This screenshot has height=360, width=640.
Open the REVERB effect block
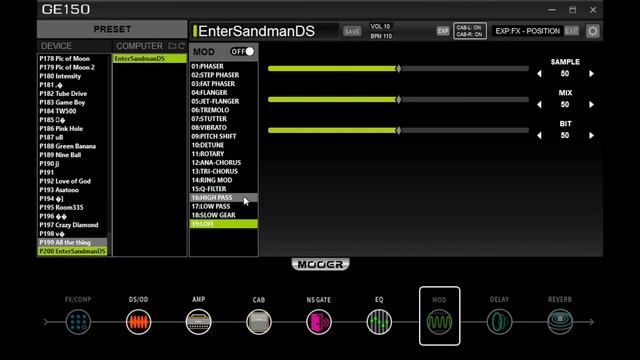[x=560, y=322]
